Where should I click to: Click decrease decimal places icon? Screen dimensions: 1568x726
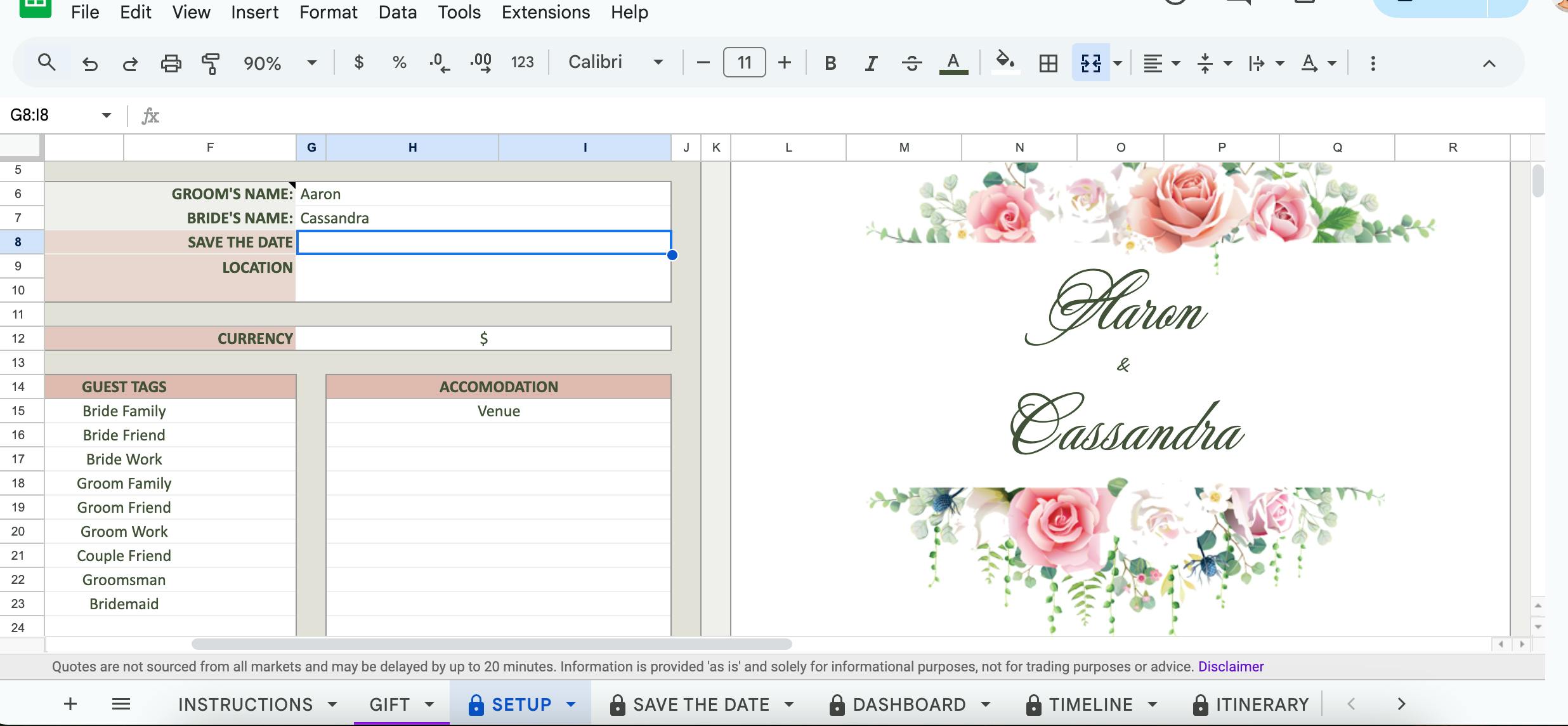[439, 63]
